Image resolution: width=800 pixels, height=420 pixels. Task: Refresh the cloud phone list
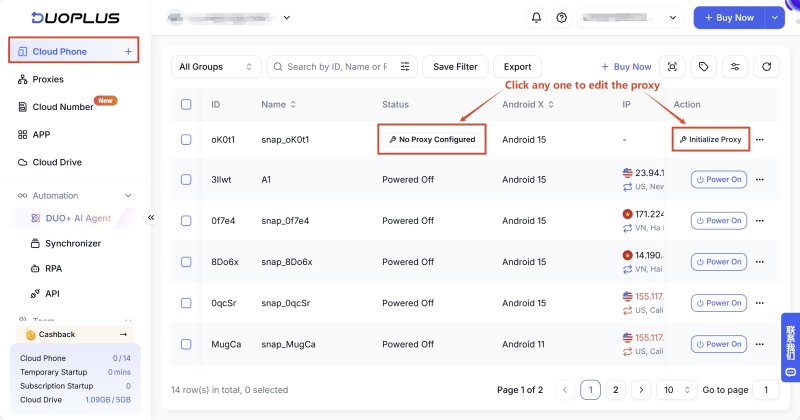(x=766, y=67)
